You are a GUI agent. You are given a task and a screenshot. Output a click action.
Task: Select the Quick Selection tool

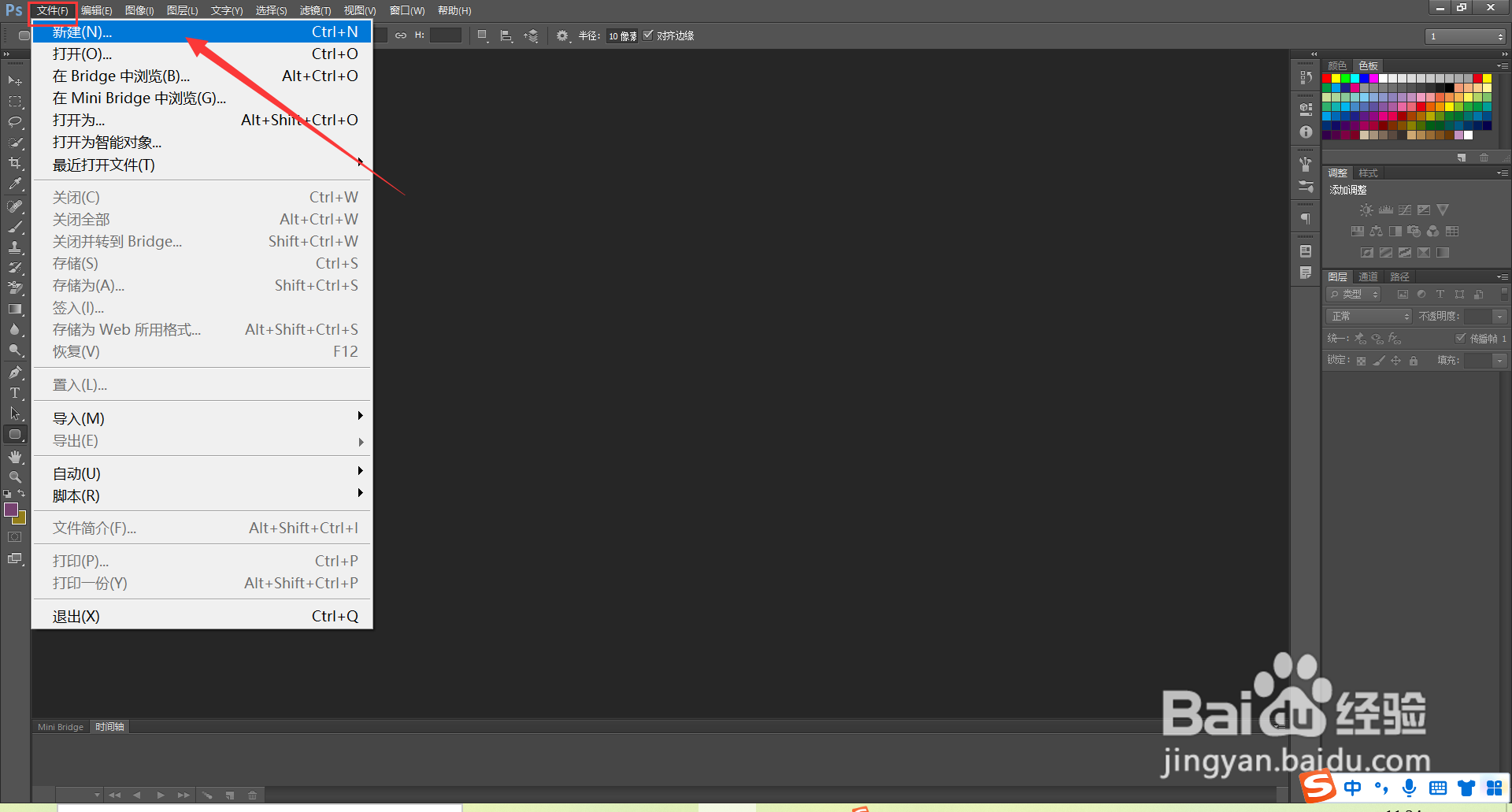(x=15, y=142)
